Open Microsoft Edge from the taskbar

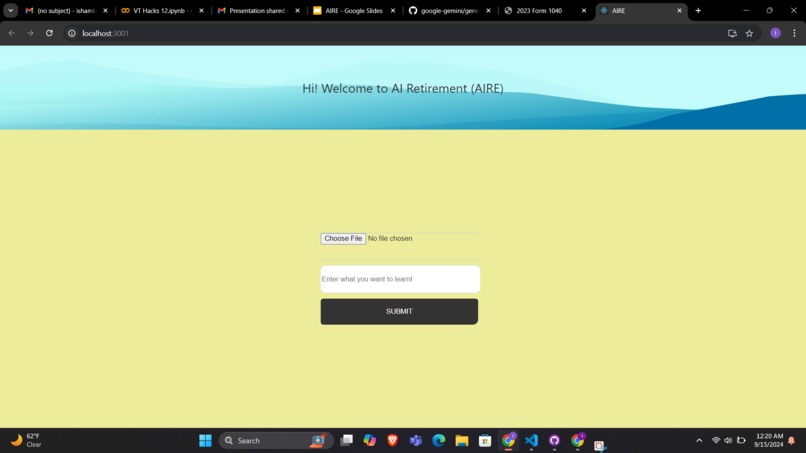[438, 441]
